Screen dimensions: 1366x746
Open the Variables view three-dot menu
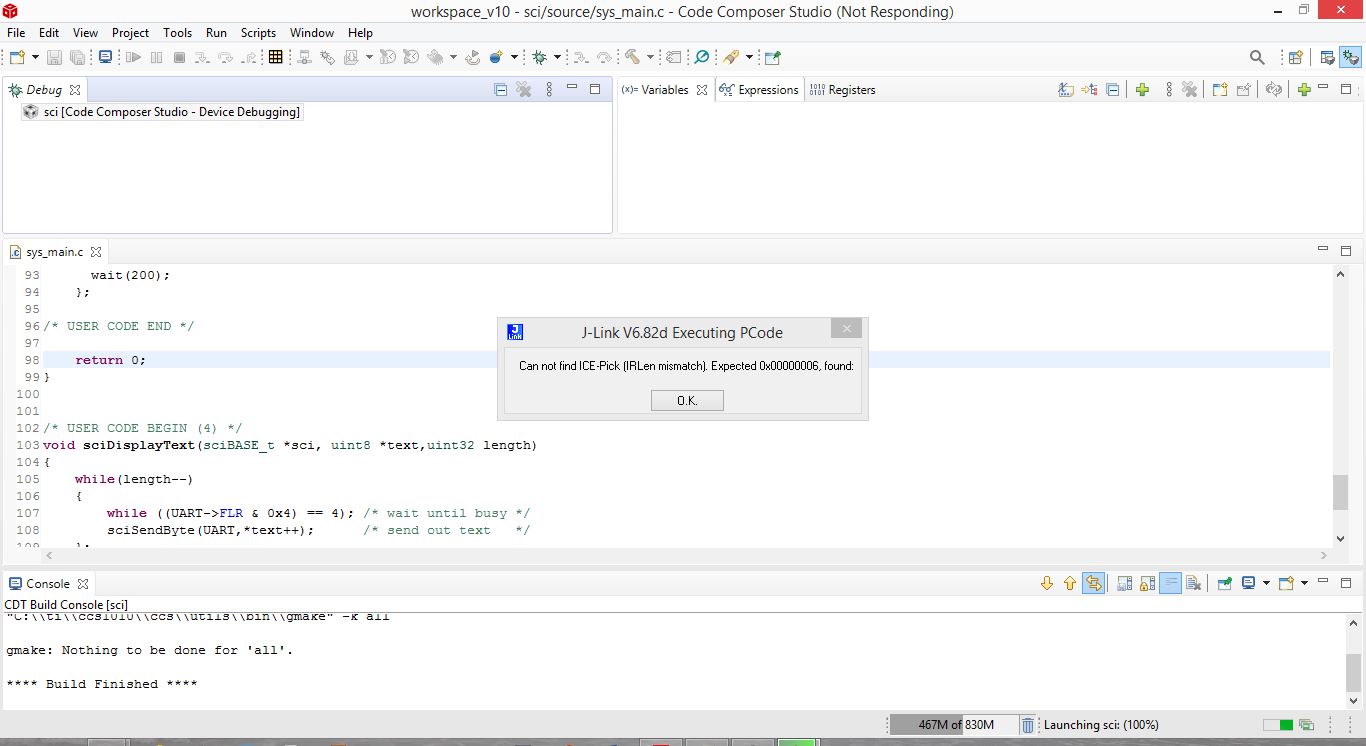[1169, 89]
